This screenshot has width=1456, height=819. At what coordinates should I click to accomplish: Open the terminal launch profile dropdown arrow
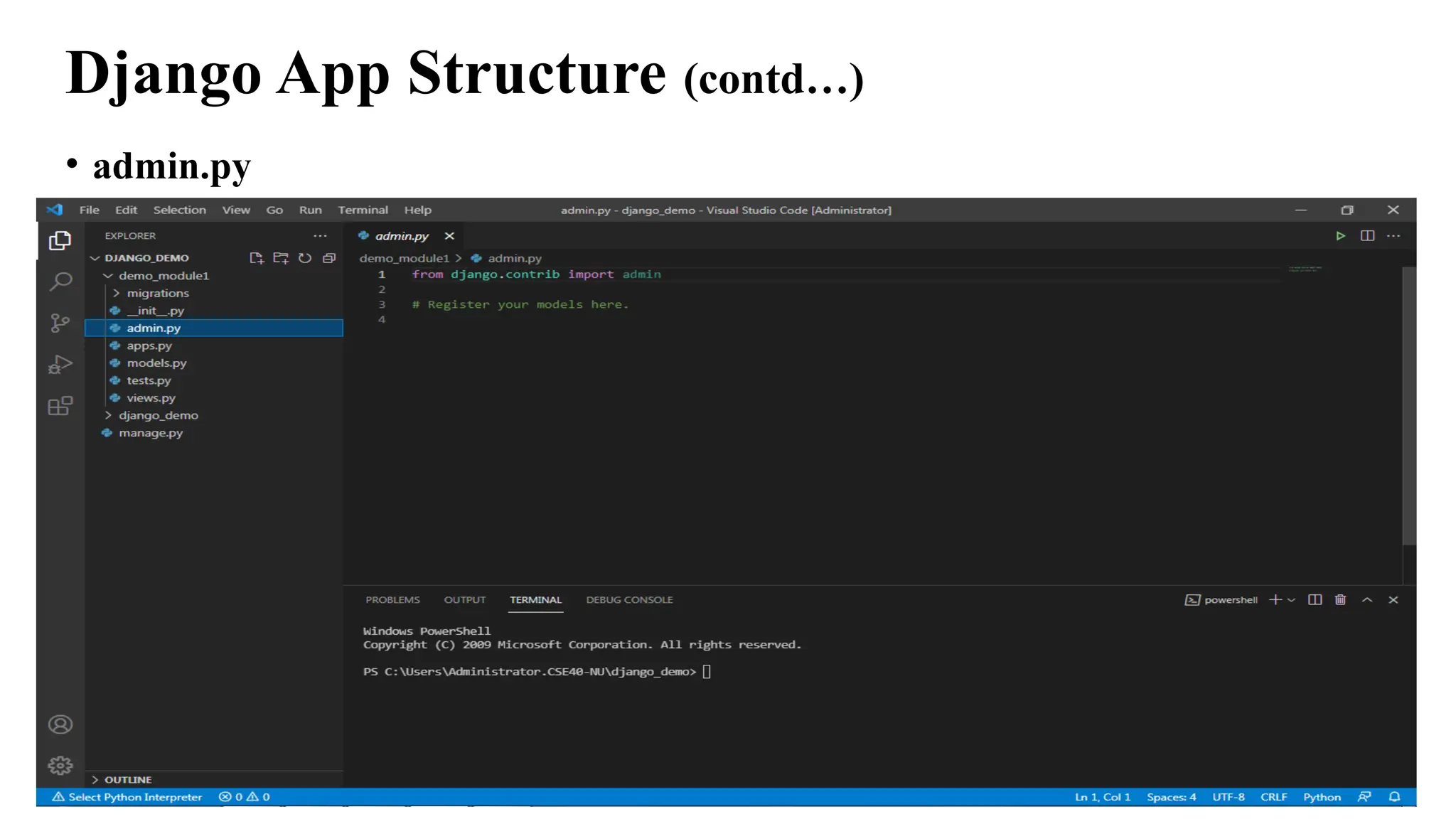1292,600
